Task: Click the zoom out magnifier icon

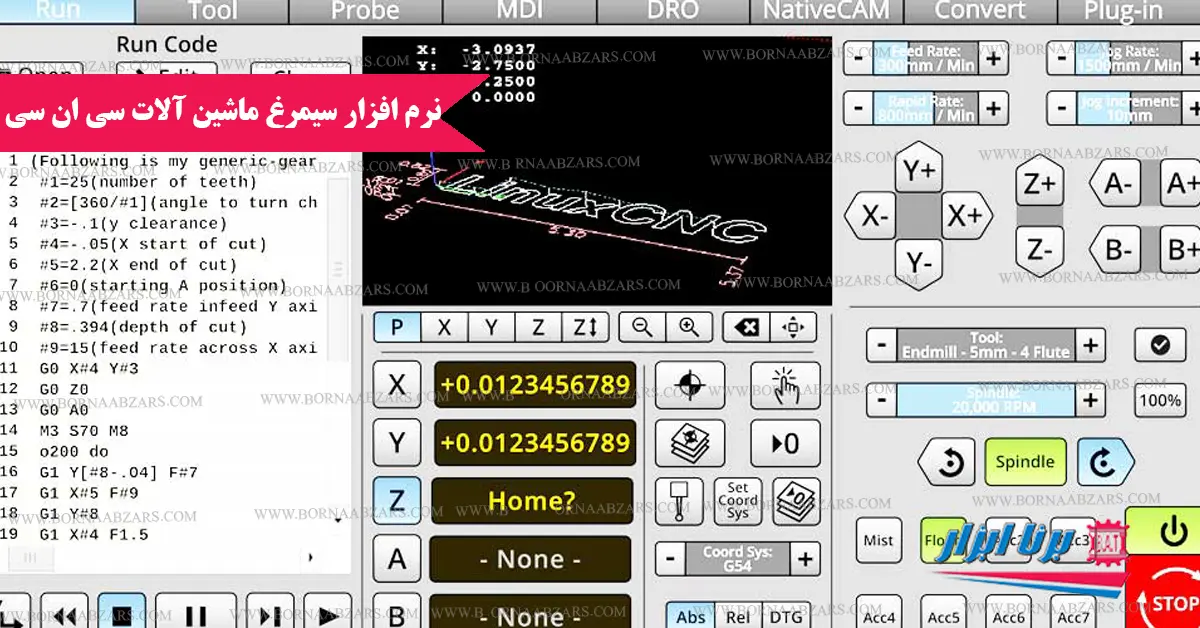Action: [x=642, y=327]
